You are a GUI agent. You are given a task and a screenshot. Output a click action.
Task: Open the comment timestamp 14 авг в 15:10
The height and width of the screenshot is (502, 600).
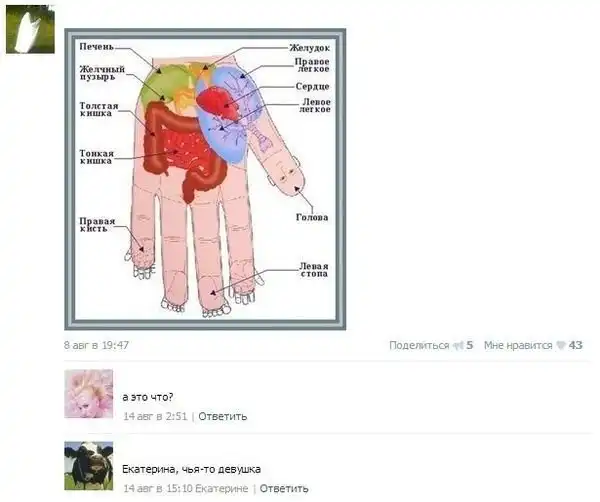click(158, 489)
